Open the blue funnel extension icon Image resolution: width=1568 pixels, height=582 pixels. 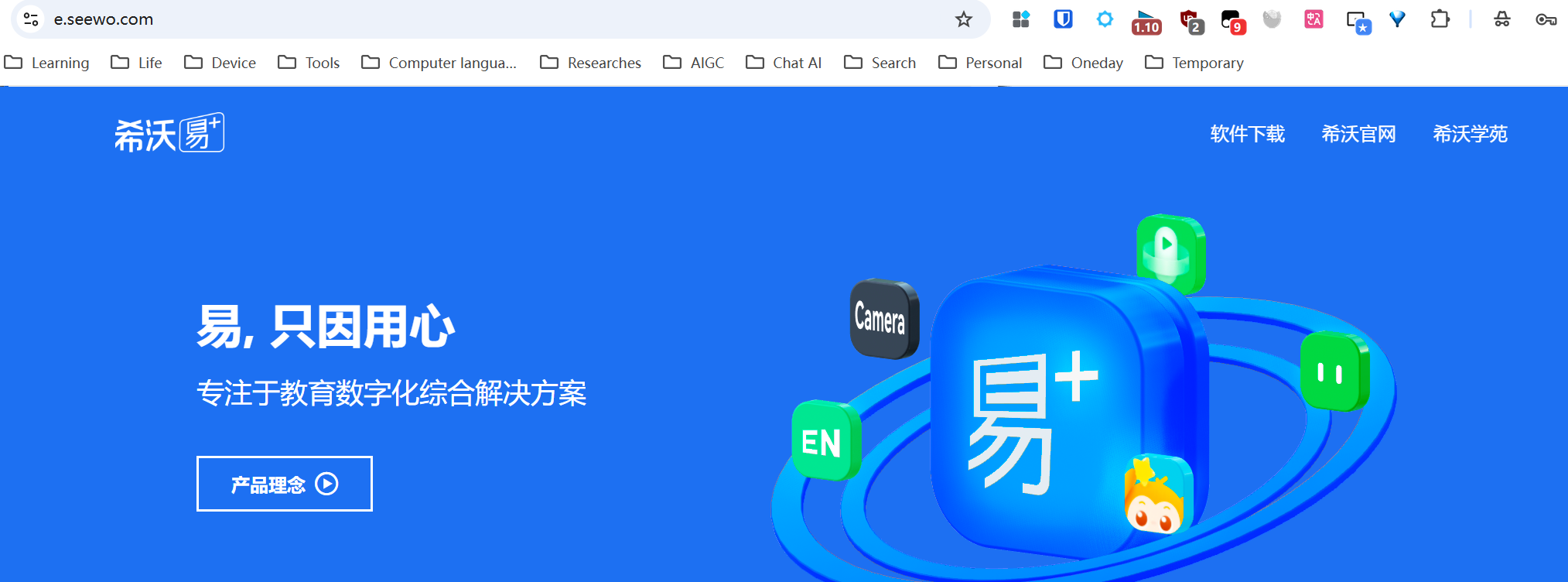click(x=1397, y=19)
